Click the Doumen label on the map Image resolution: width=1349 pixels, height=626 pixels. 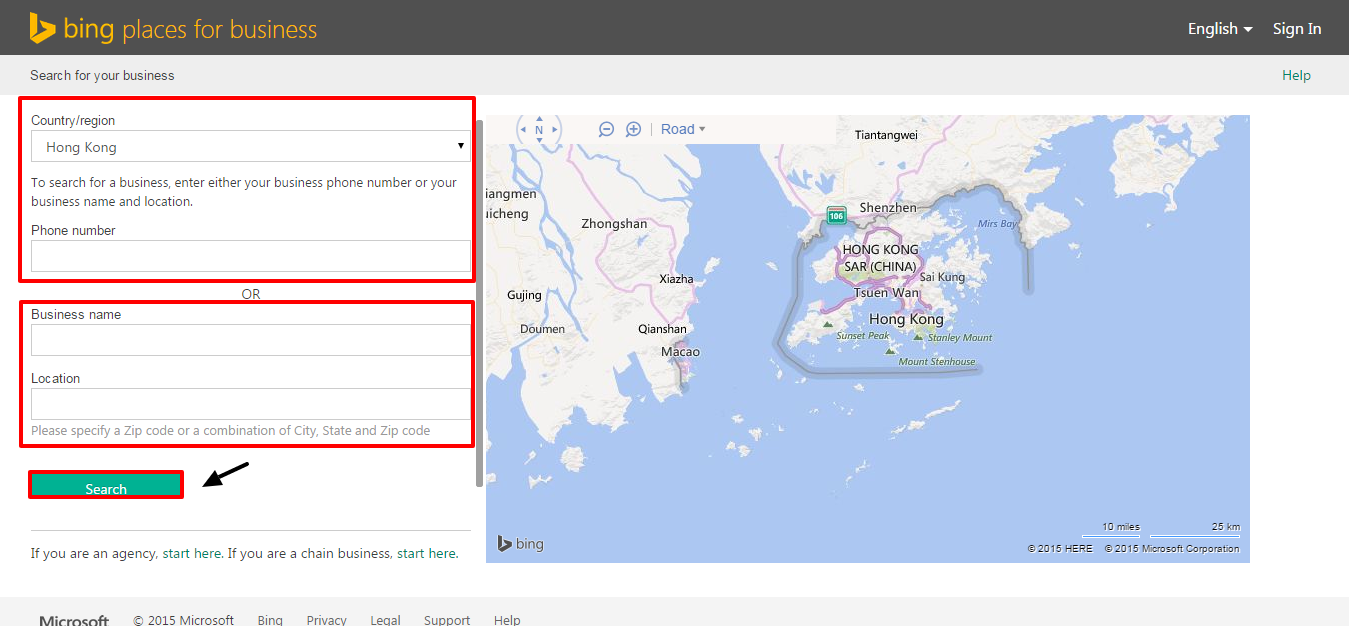click(543, 329)
